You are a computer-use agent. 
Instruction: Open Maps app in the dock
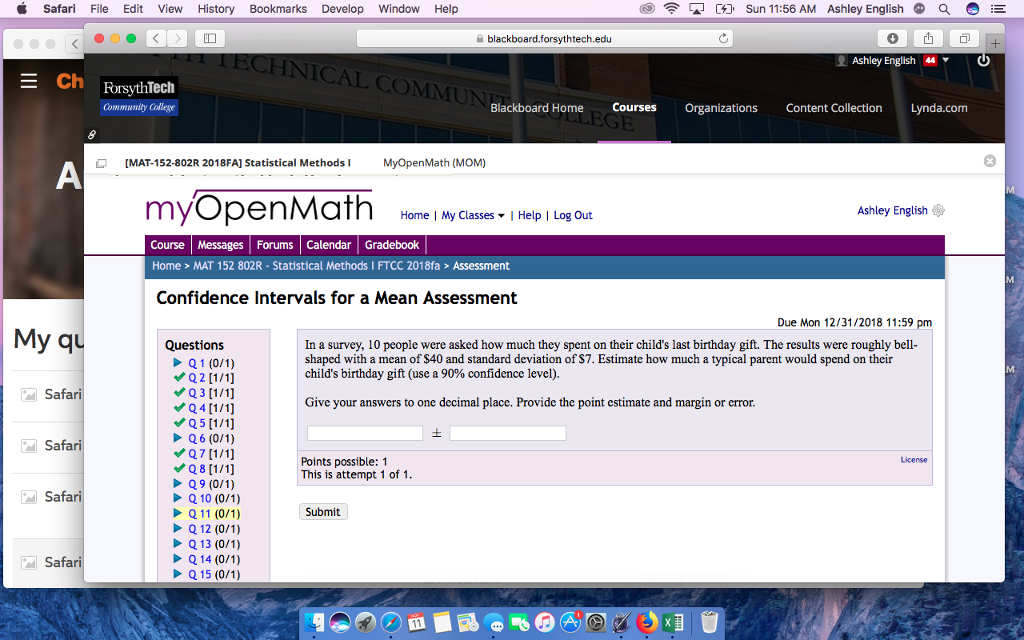[x=468, y=622]
